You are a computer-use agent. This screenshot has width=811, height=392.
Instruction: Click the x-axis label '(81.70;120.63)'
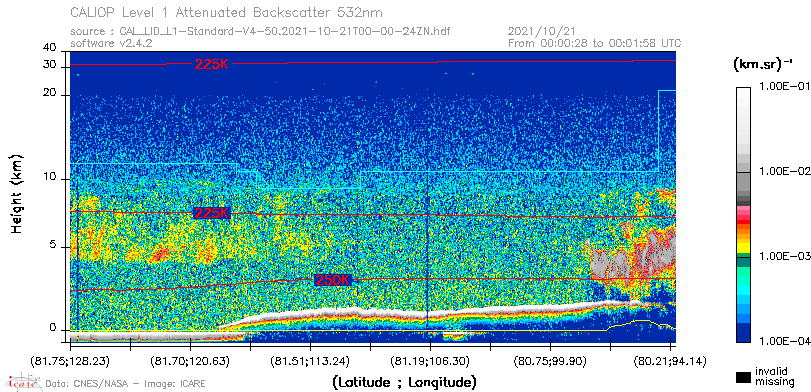point(190,360)
